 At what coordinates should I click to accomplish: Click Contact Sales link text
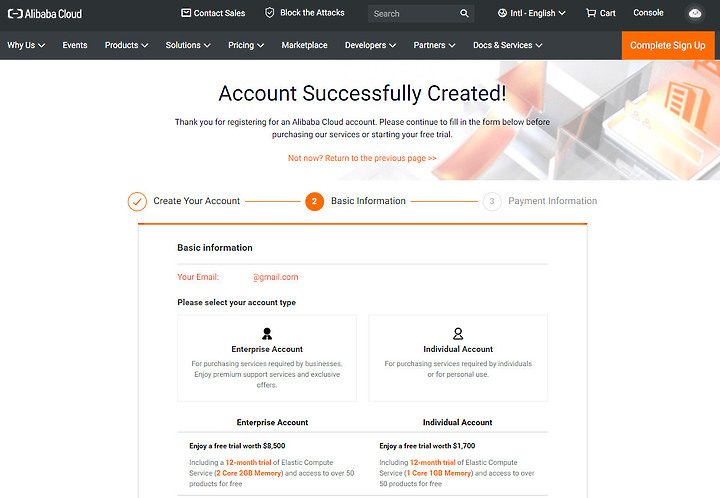click(219, 13)
